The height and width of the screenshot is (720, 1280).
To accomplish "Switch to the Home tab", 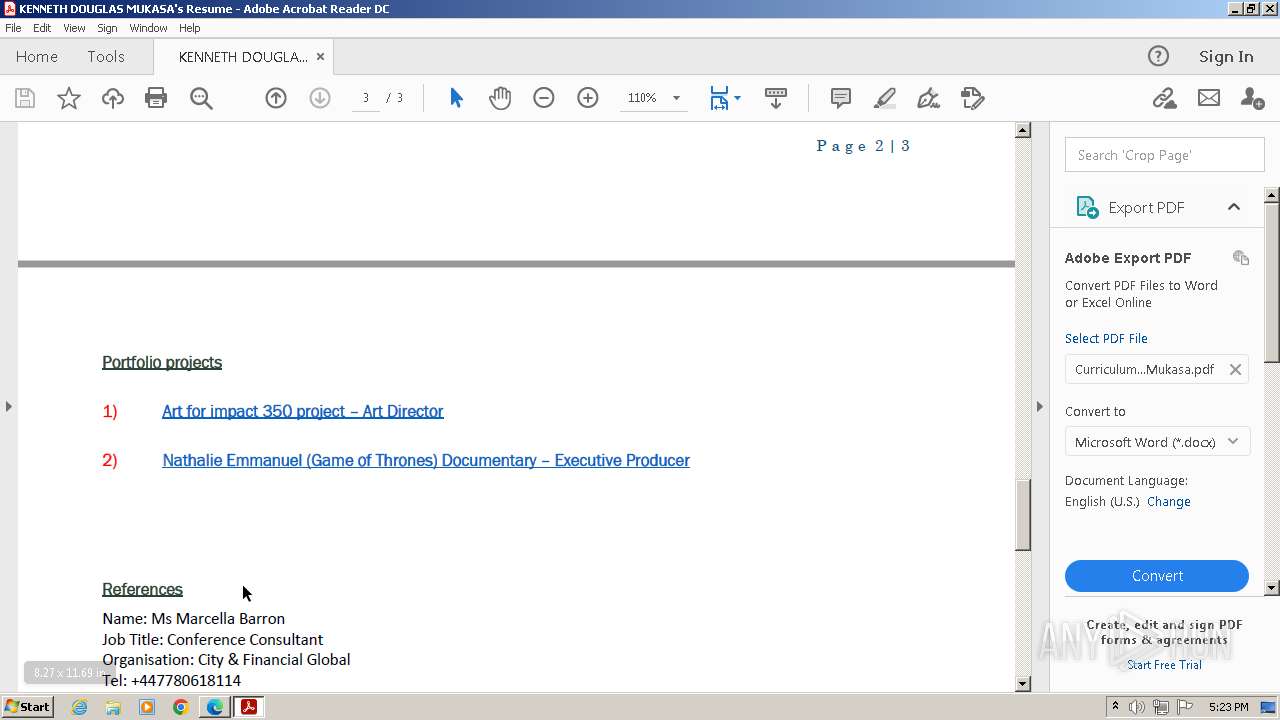I will coord(37,56).
